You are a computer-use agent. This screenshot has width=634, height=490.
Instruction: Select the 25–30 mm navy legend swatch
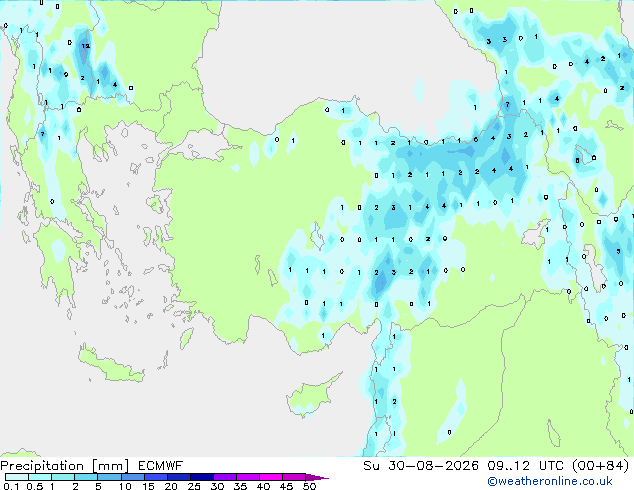pos(201,477)
